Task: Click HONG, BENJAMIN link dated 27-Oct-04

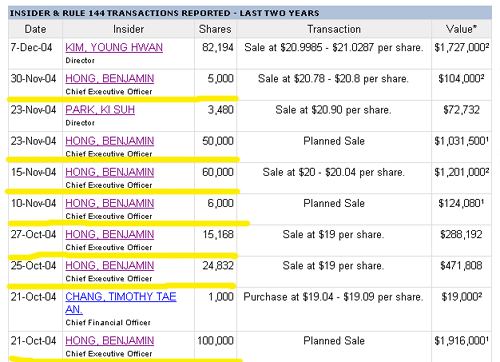Action: [110, 234]
